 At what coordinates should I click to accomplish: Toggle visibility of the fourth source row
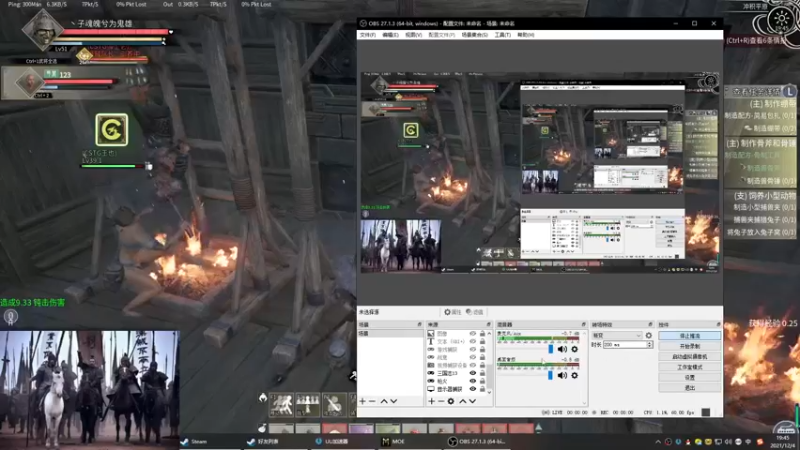473,357
